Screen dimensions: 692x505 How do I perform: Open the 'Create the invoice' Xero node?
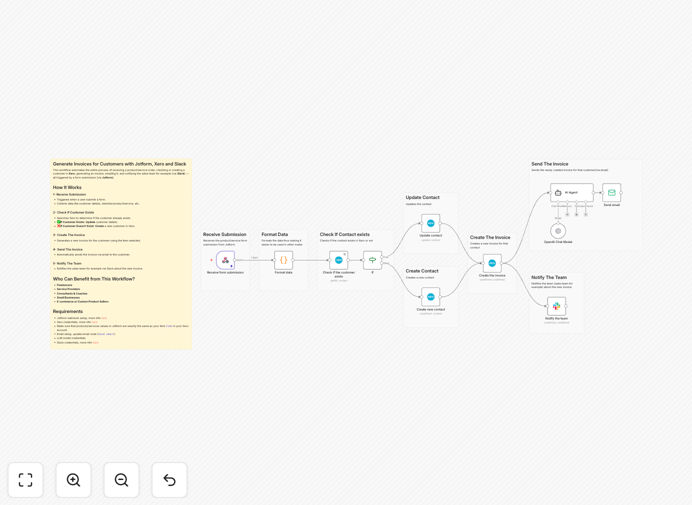click(492, 264)
